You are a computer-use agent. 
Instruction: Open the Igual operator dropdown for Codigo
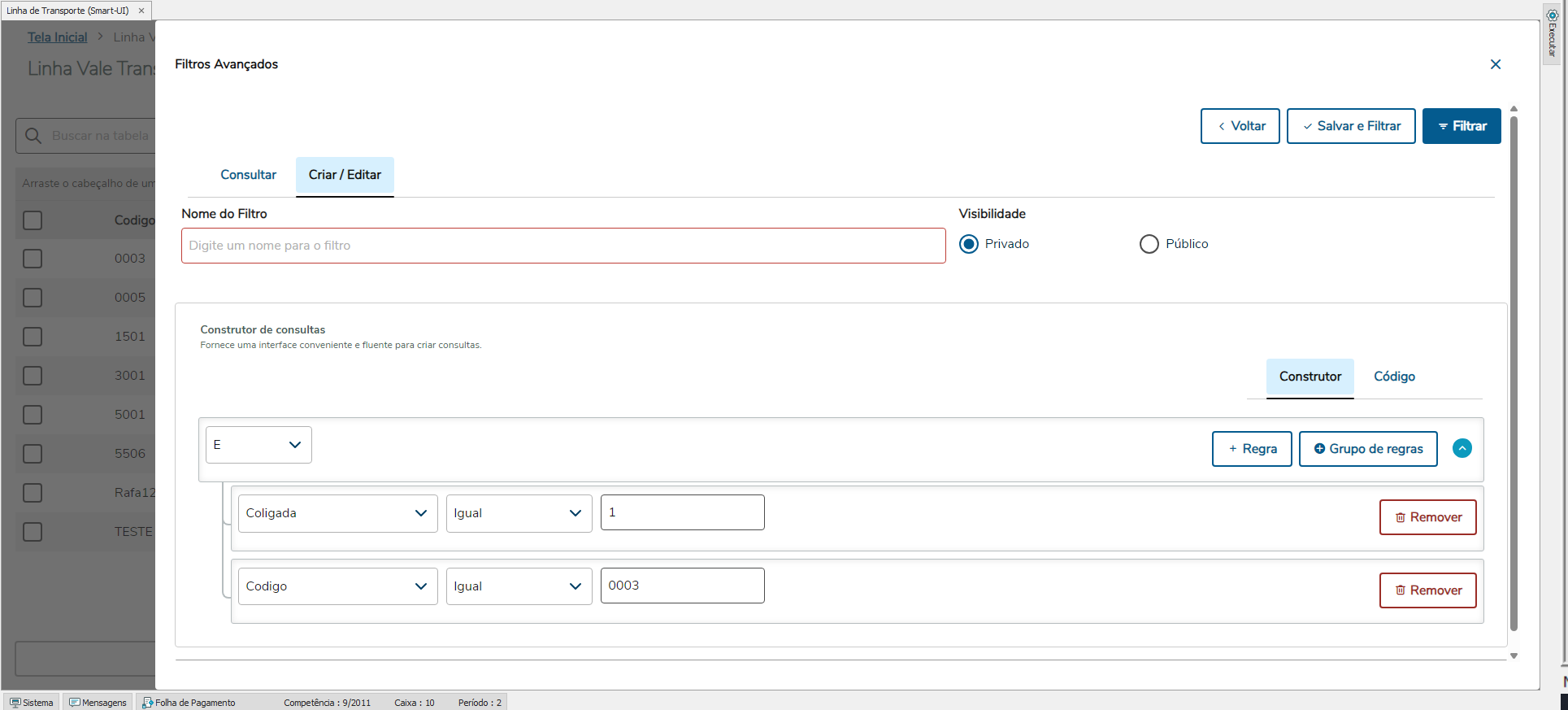point(519,586)
